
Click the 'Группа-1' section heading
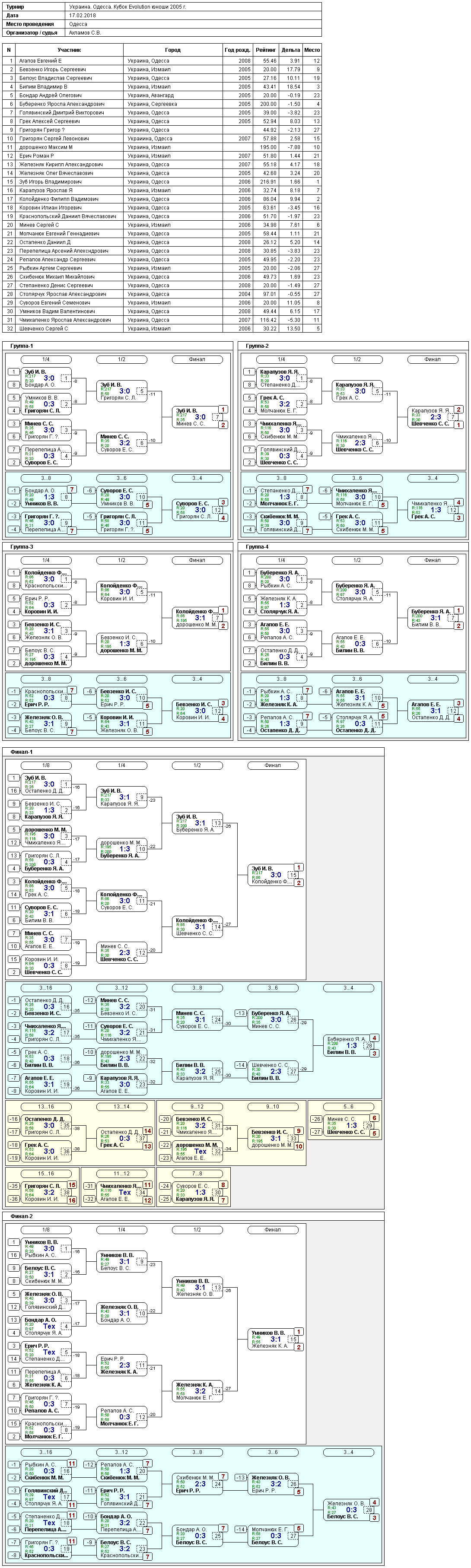point(22,346)
